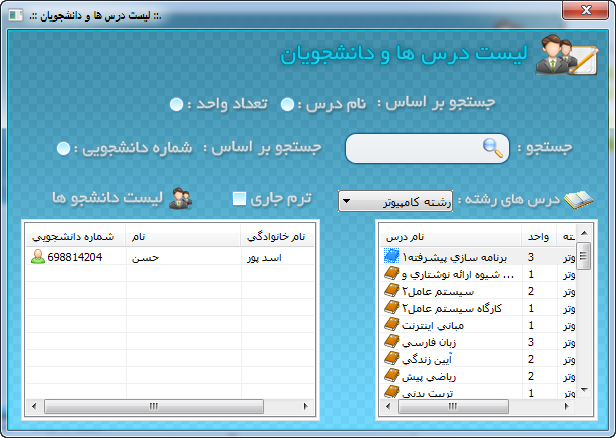Select the نام درس search radio button
This screenshot has height=438, width=616.
(287, 104)
